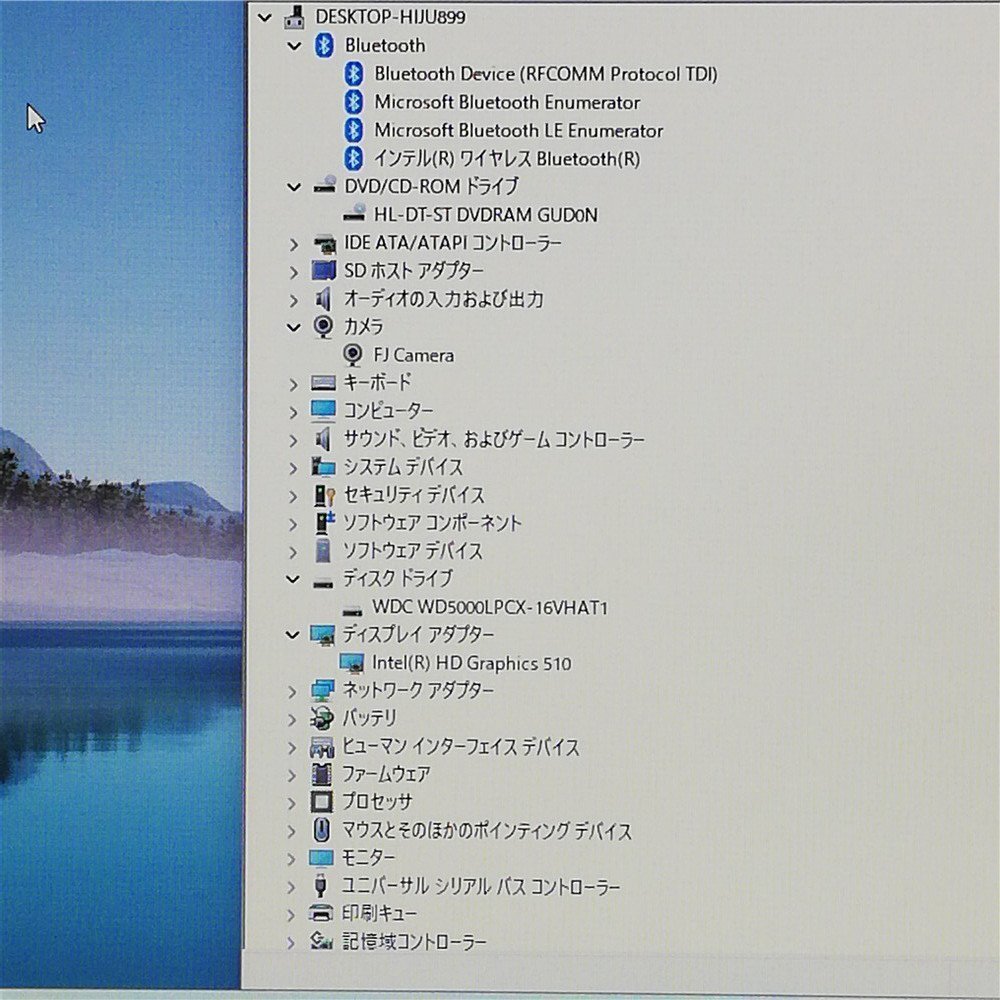Select the モニター (monitor) category icon
Viewport: 1000px width, 1000px height.
click(x=322, y=857)
